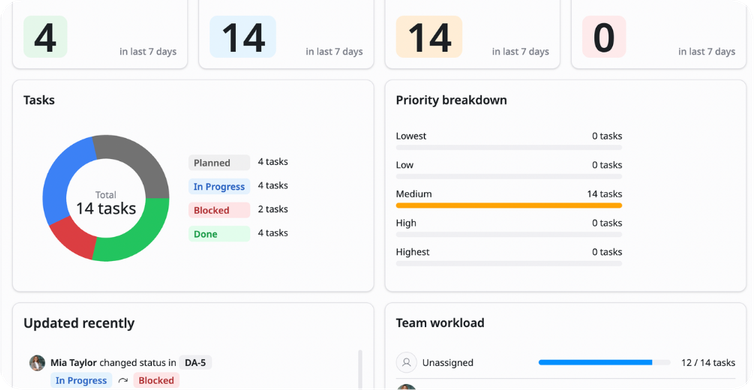The height and width of the screenshot is (390, 755).
Task: Click the status change arrow icon
Action: [123, 380]
